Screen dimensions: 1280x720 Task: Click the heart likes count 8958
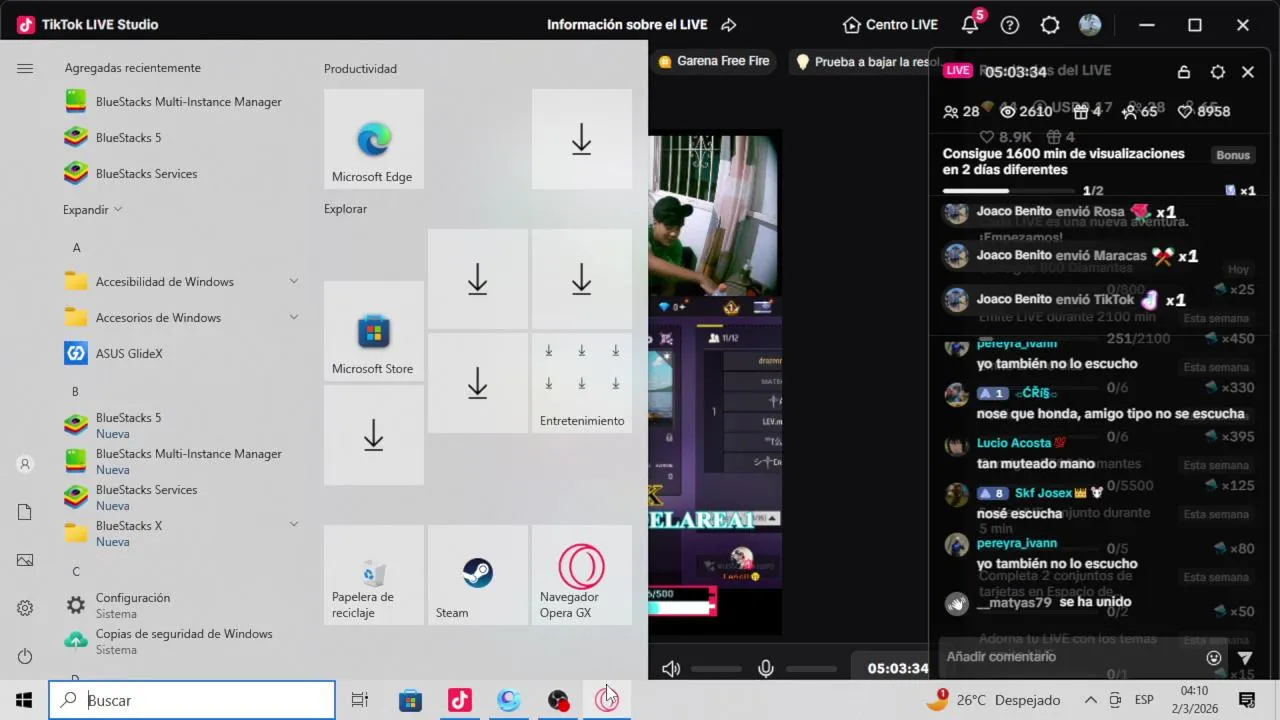1204,111
